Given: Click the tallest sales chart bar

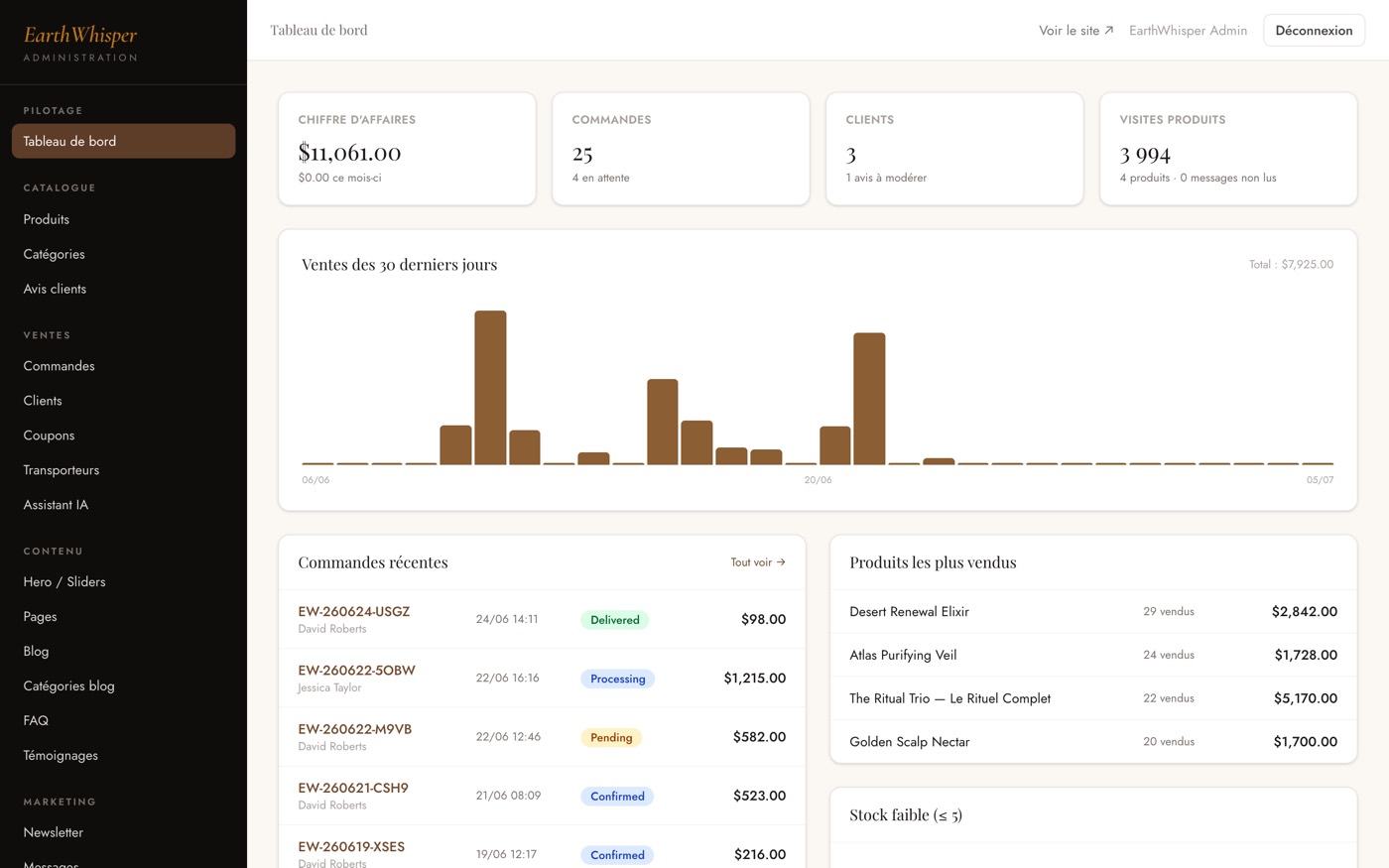Looking at the screenshot, I should click(x=490, y=388).
